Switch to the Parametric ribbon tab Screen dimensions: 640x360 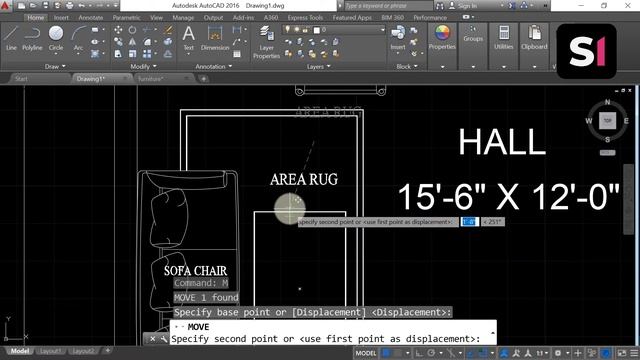pyautogui.click(x=127, y=18)
